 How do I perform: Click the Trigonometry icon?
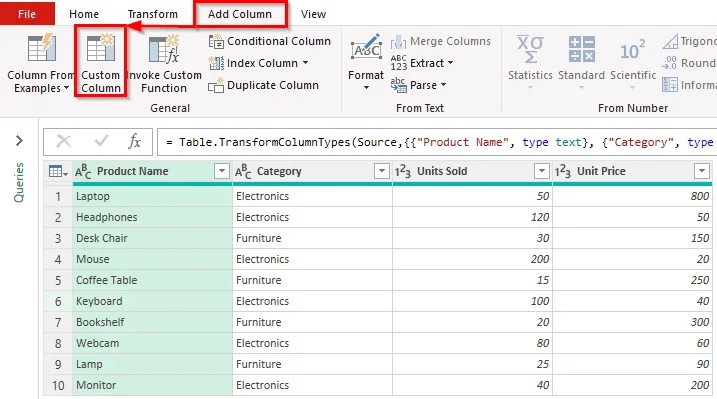[x=670, y=42]
